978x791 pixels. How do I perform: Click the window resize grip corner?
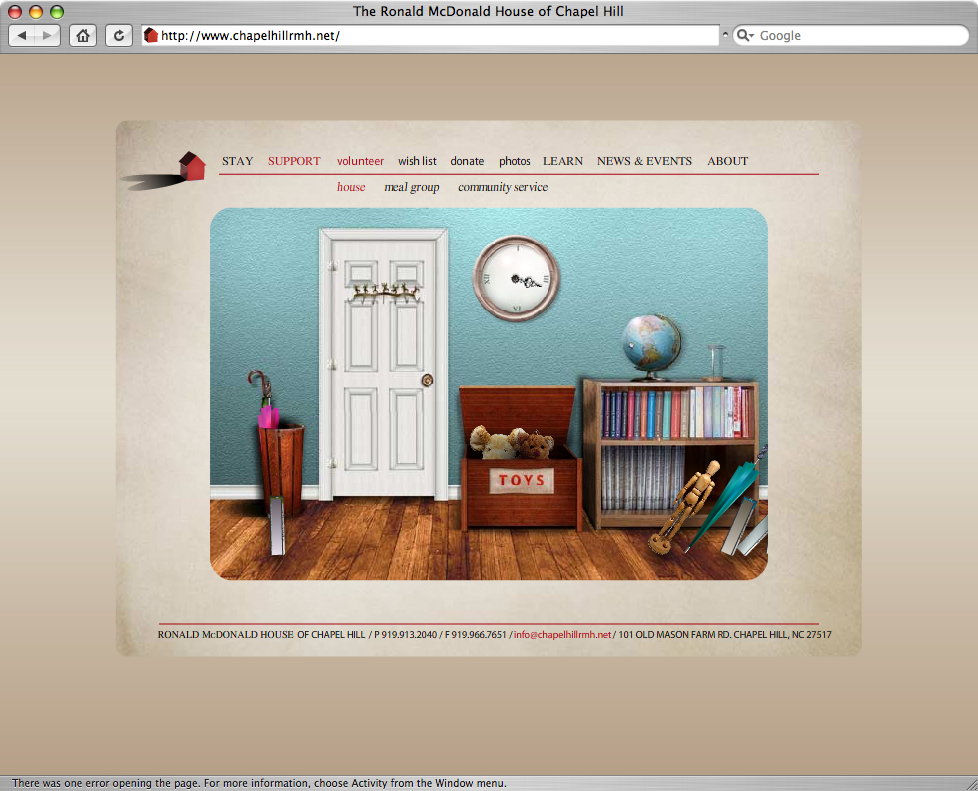pyautogui.click(x=971, y=784)
